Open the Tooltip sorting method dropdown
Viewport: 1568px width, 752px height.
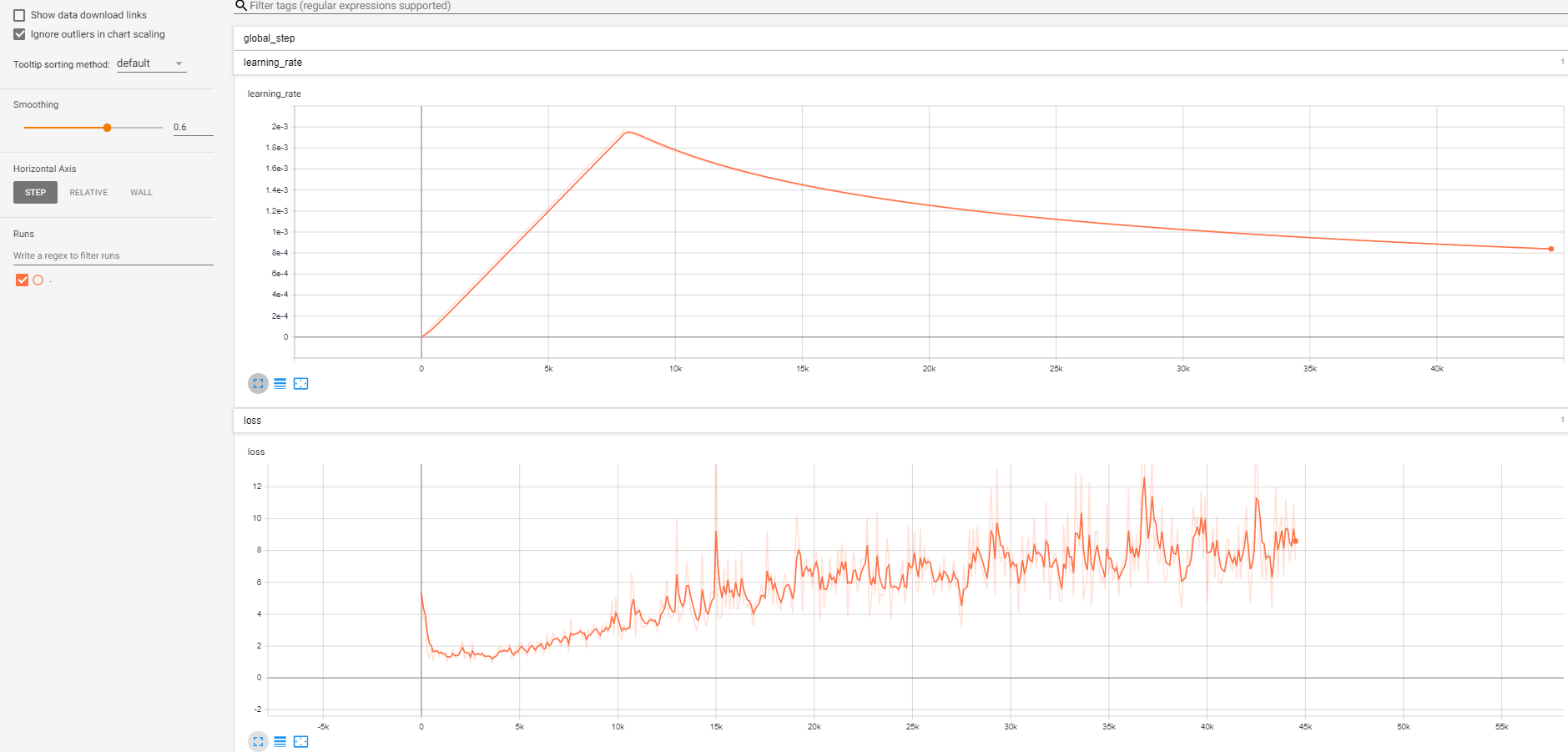coord(151,63)
